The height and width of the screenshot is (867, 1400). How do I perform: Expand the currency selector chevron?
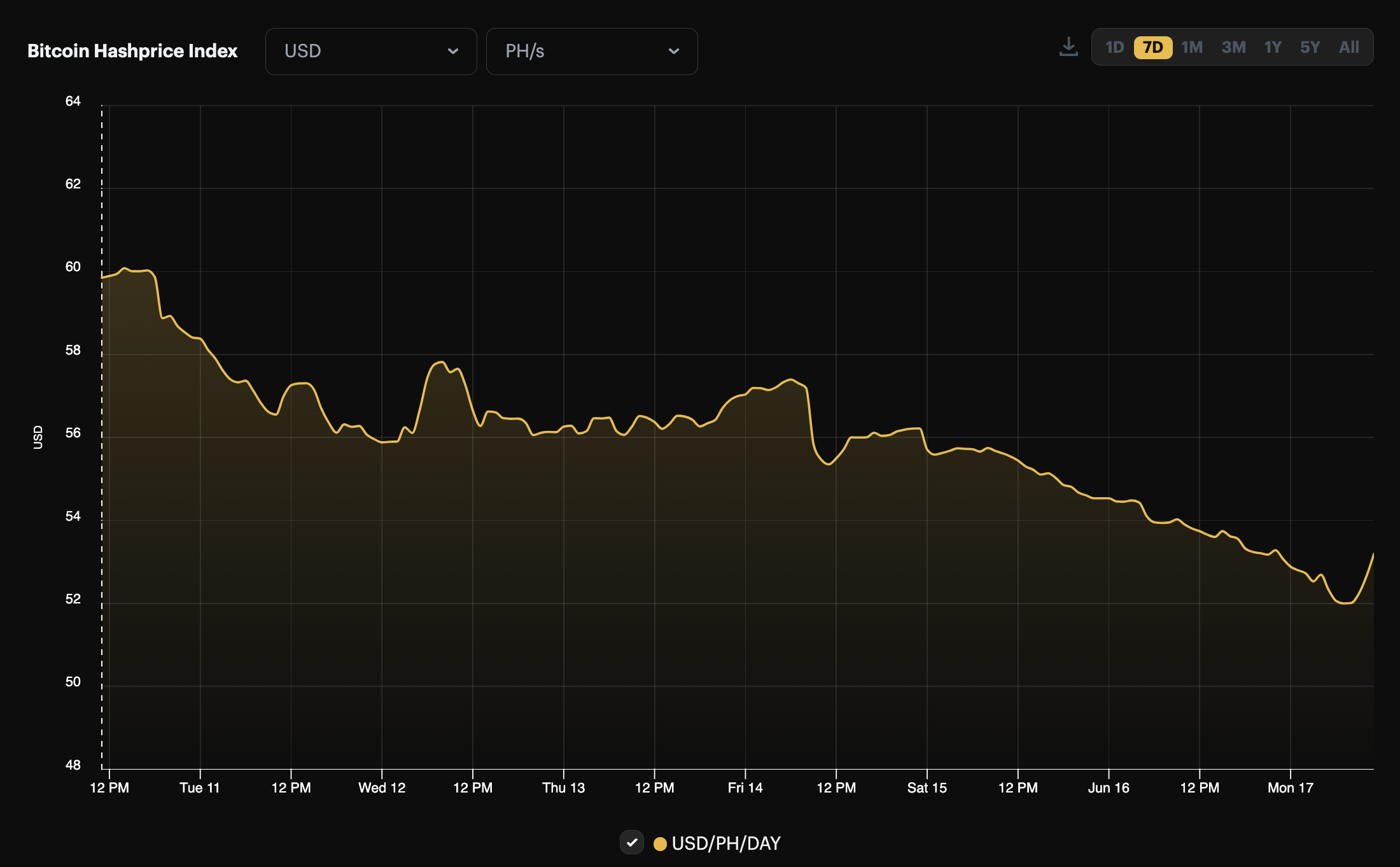454,52
